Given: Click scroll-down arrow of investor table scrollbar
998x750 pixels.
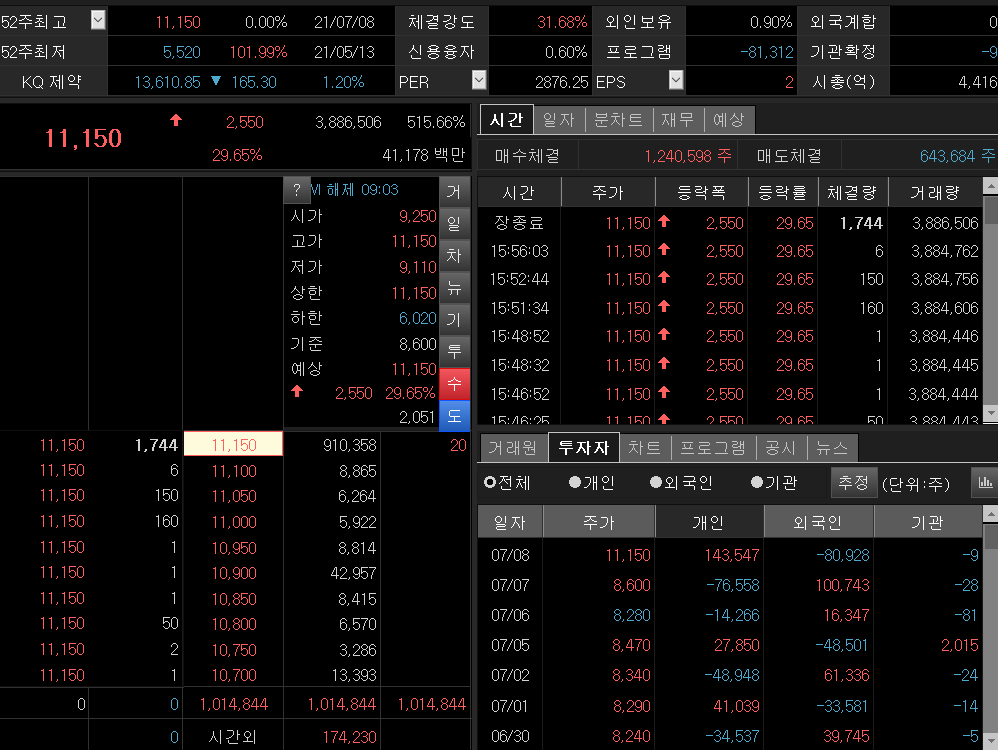Looking at the screenshot, I should (x=990, y=741).
